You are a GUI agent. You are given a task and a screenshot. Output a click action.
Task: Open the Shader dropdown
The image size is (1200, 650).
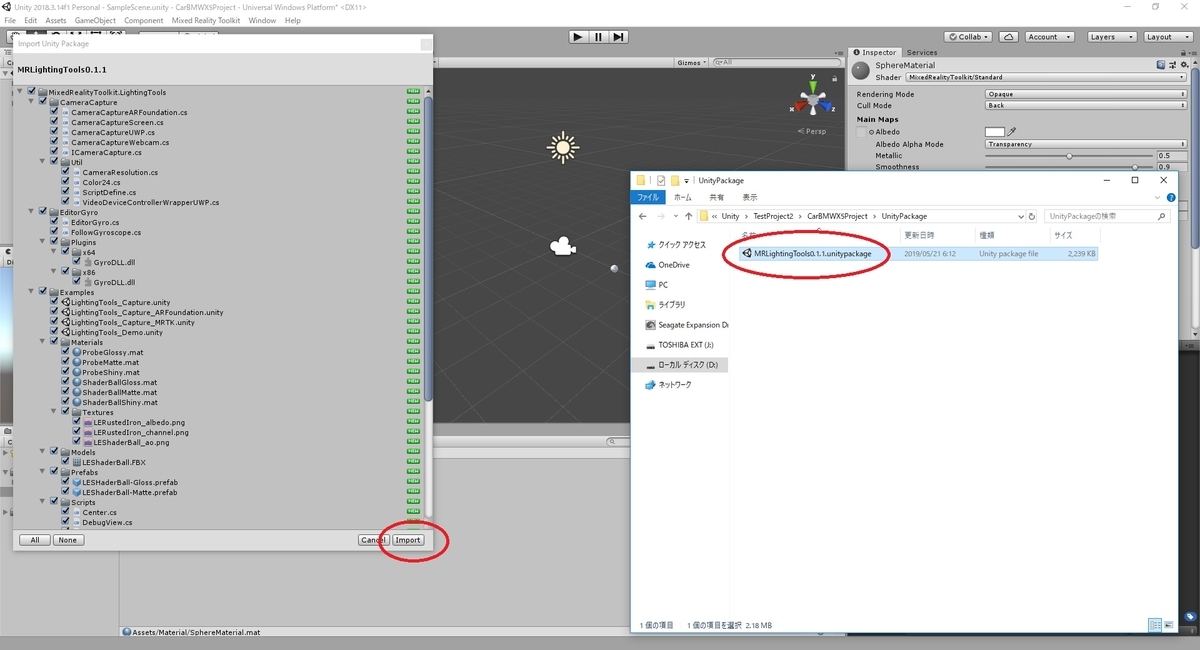(1046, 77)
